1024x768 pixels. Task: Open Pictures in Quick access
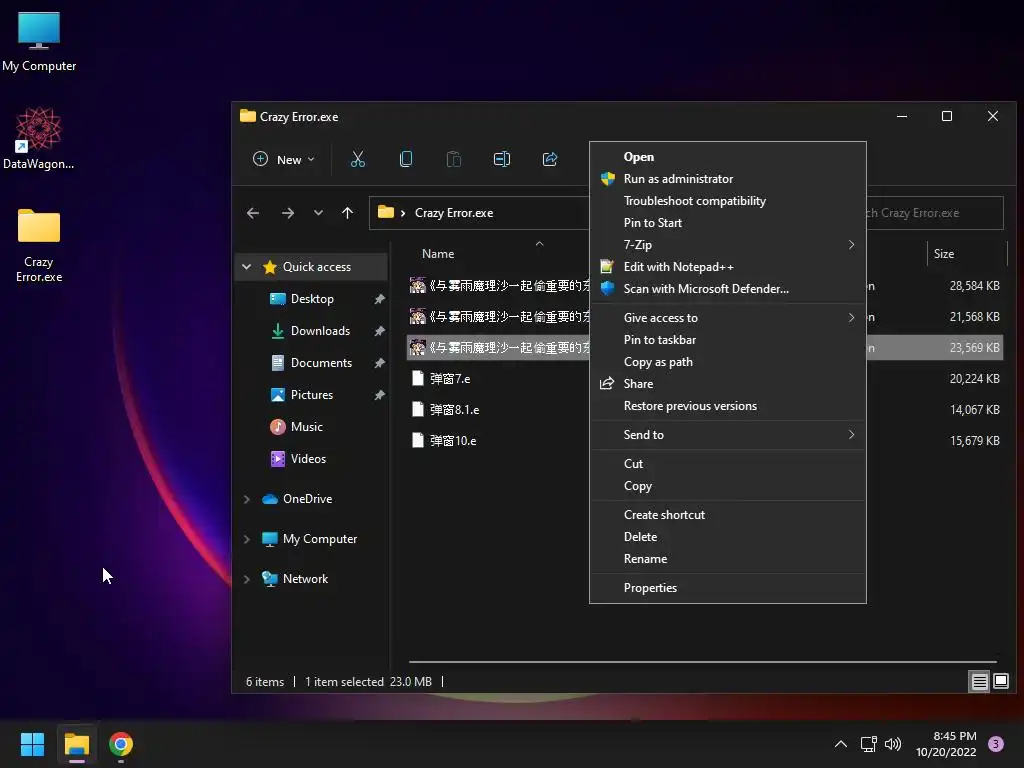click(311, 394)
